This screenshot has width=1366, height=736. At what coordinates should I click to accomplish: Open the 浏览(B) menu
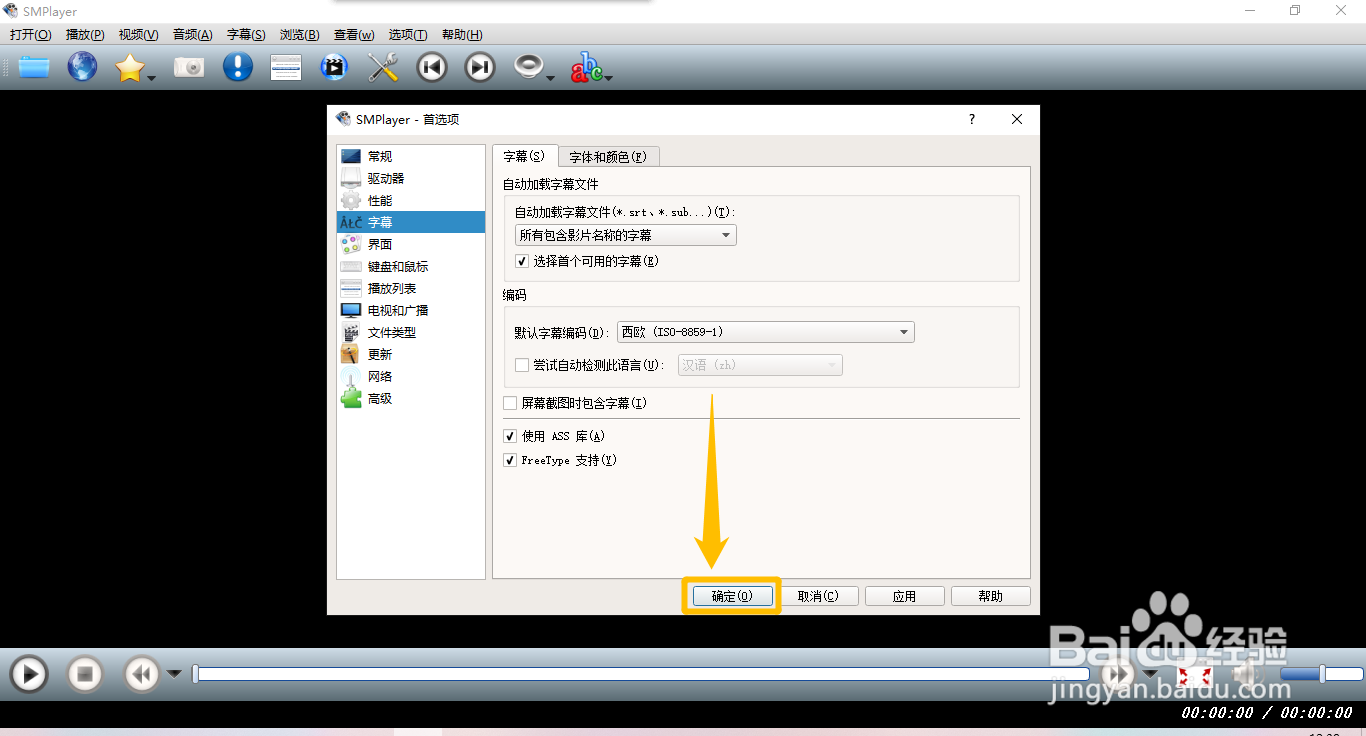[300, 35]
